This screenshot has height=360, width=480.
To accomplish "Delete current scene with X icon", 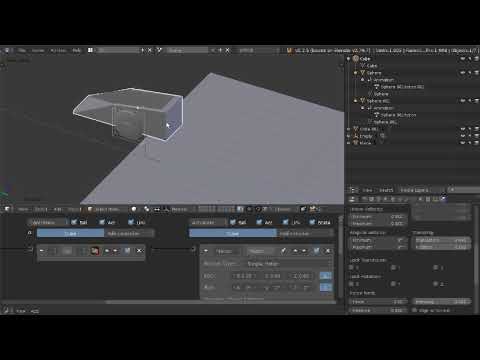I will tap(228, 50).
